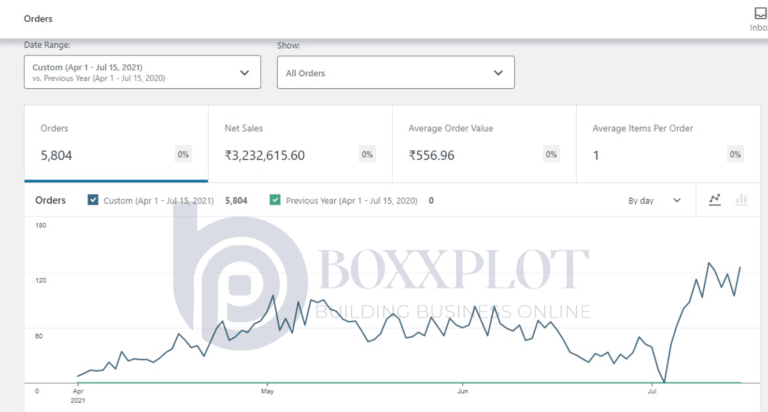Switch to the Net Sales tab
Viewport: 768px width, 412px height.
(300, 143)
